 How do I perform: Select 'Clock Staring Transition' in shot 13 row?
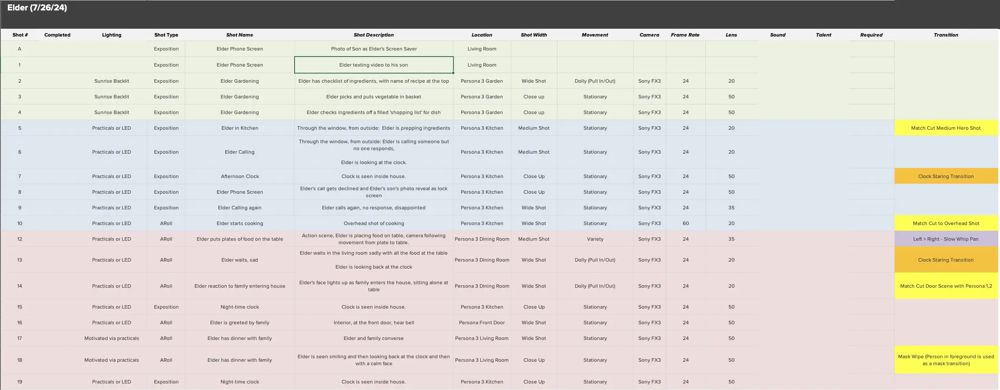pos(946,260)
